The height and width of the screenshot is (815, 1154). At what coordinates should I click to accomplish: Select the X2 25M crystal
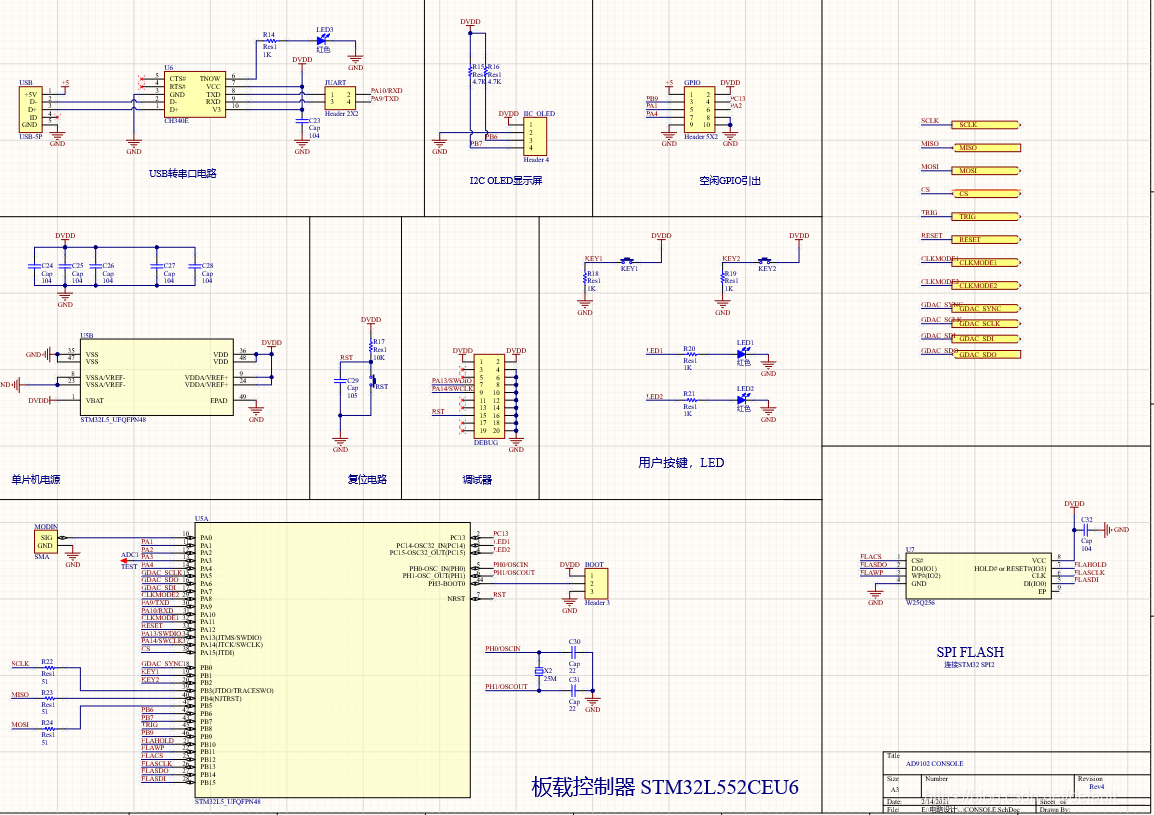(539, 671)
